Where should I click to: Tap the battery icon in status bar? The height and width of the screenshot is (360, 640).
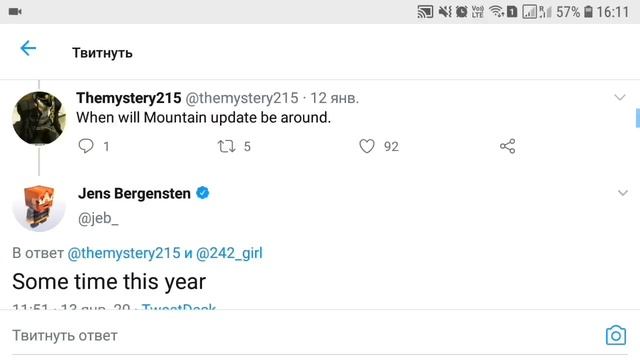588,11
